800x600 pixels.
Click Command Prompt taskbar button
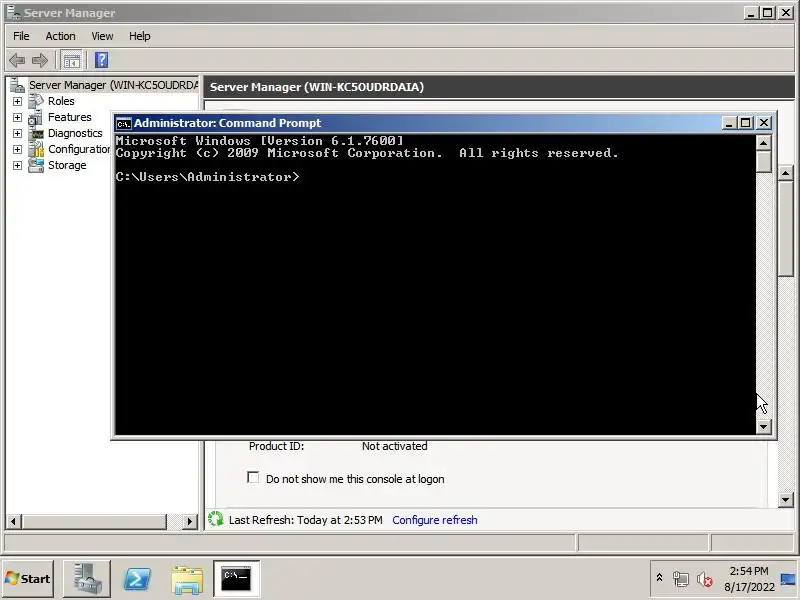(237, 579)
